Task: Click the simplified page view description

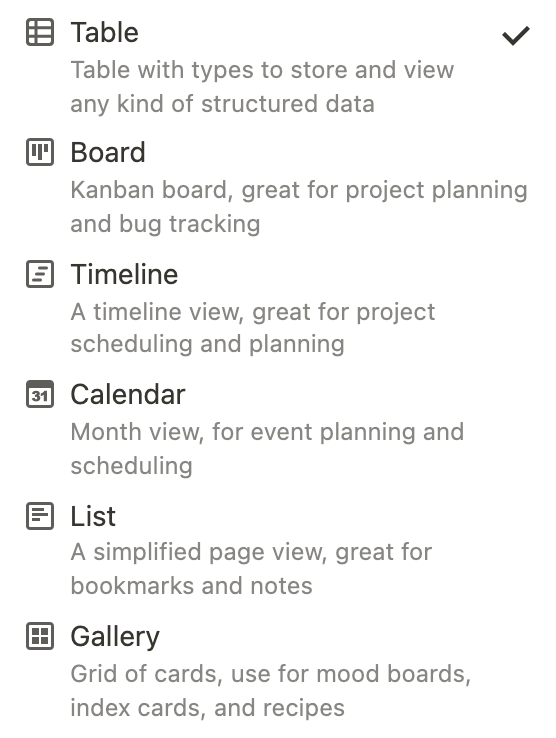Action: (251, 569)
